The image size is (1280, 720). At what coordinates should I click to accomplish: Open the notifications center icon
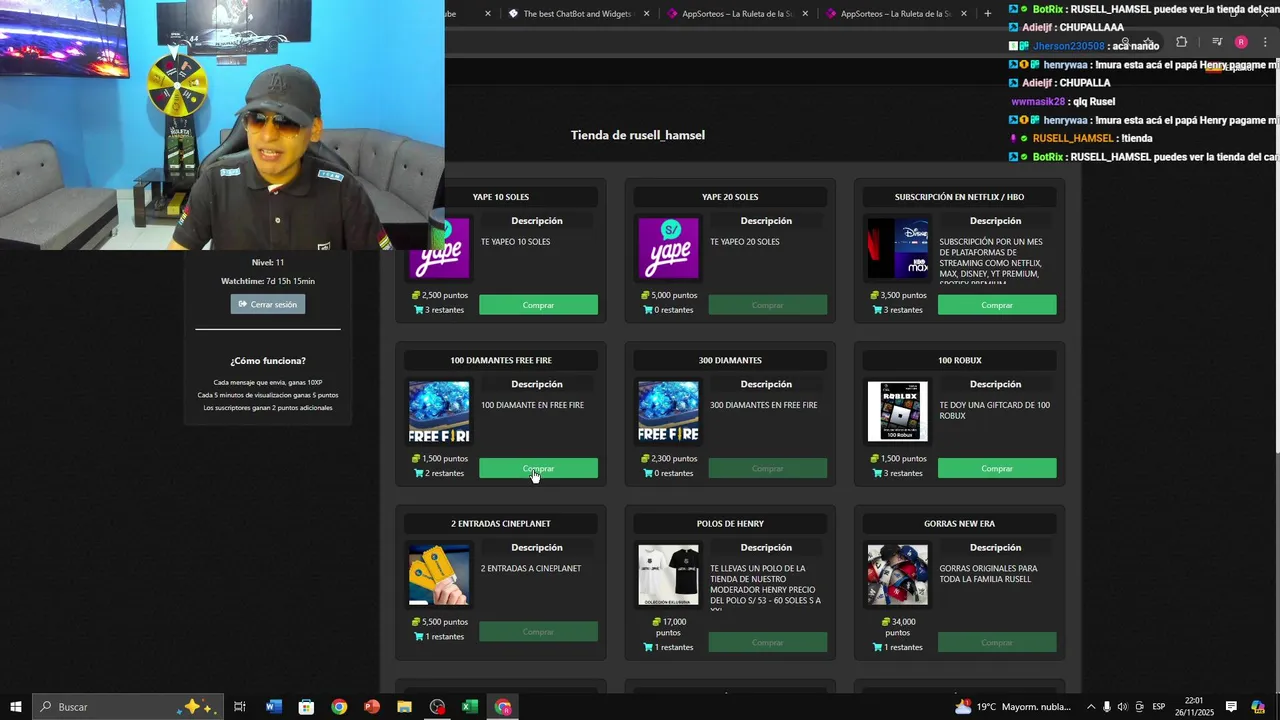(x=1232, y=707)
